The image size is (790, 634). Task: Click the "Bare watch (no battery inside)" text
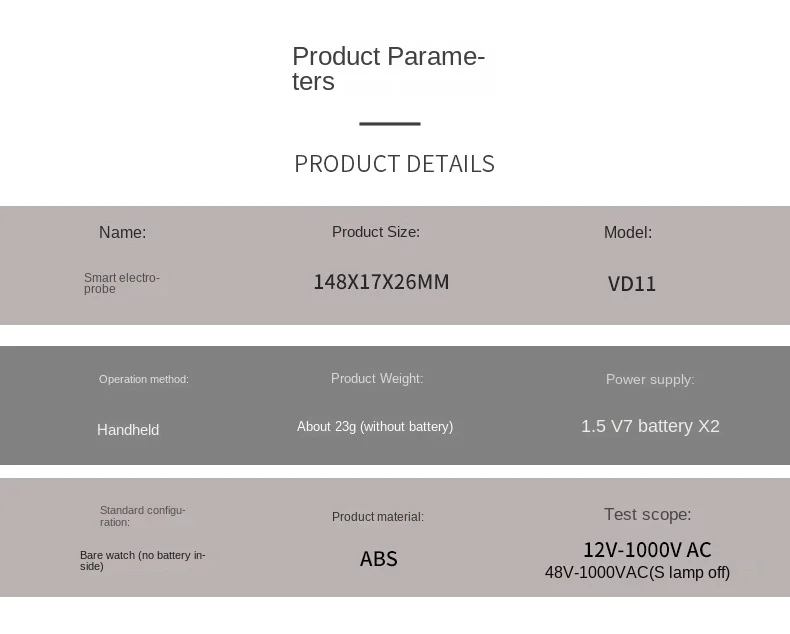[x=142, y=560]
